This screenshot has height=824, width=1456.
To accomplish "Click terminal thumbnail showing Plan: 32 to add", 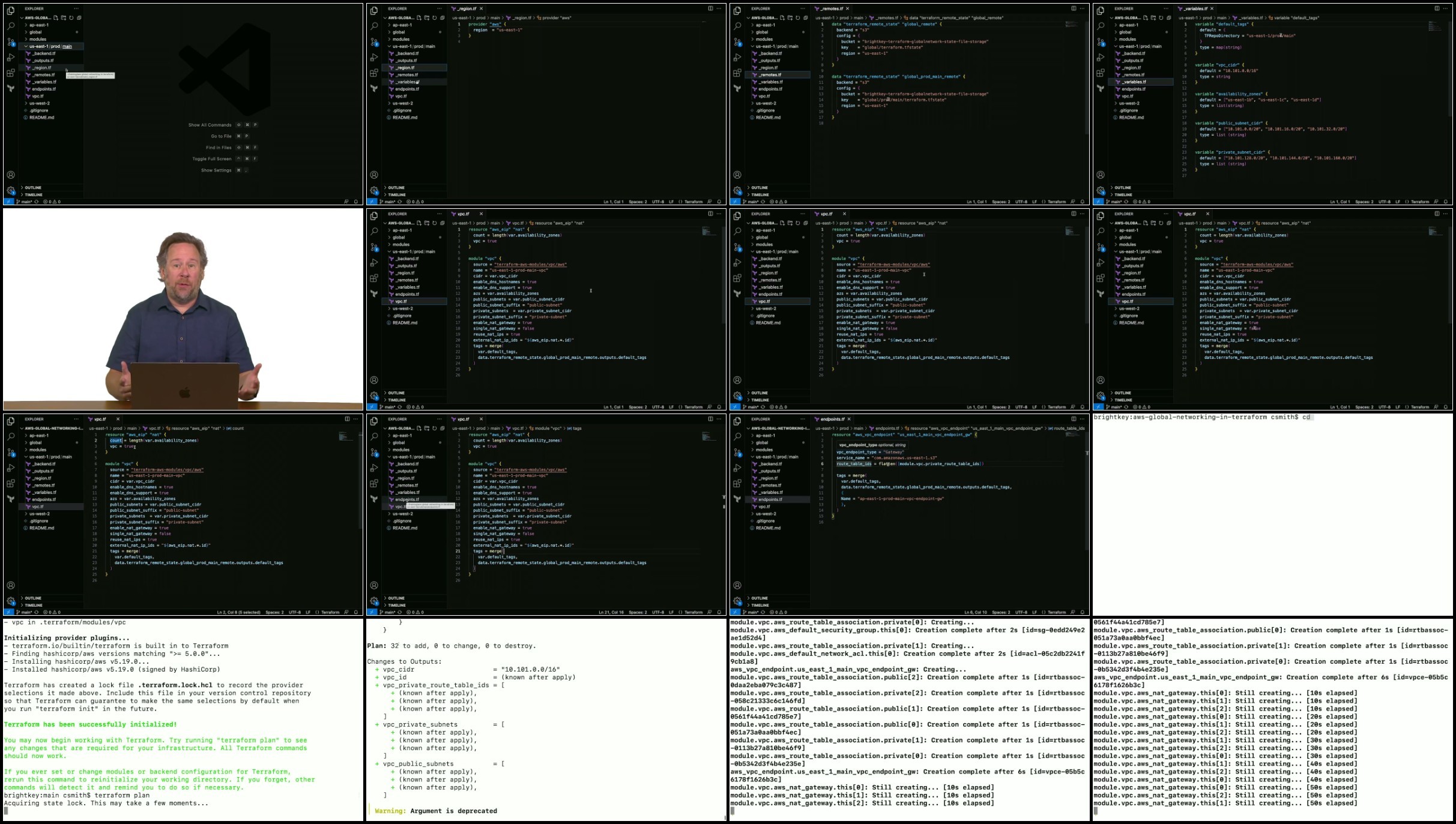I will [x=546, y=719].
